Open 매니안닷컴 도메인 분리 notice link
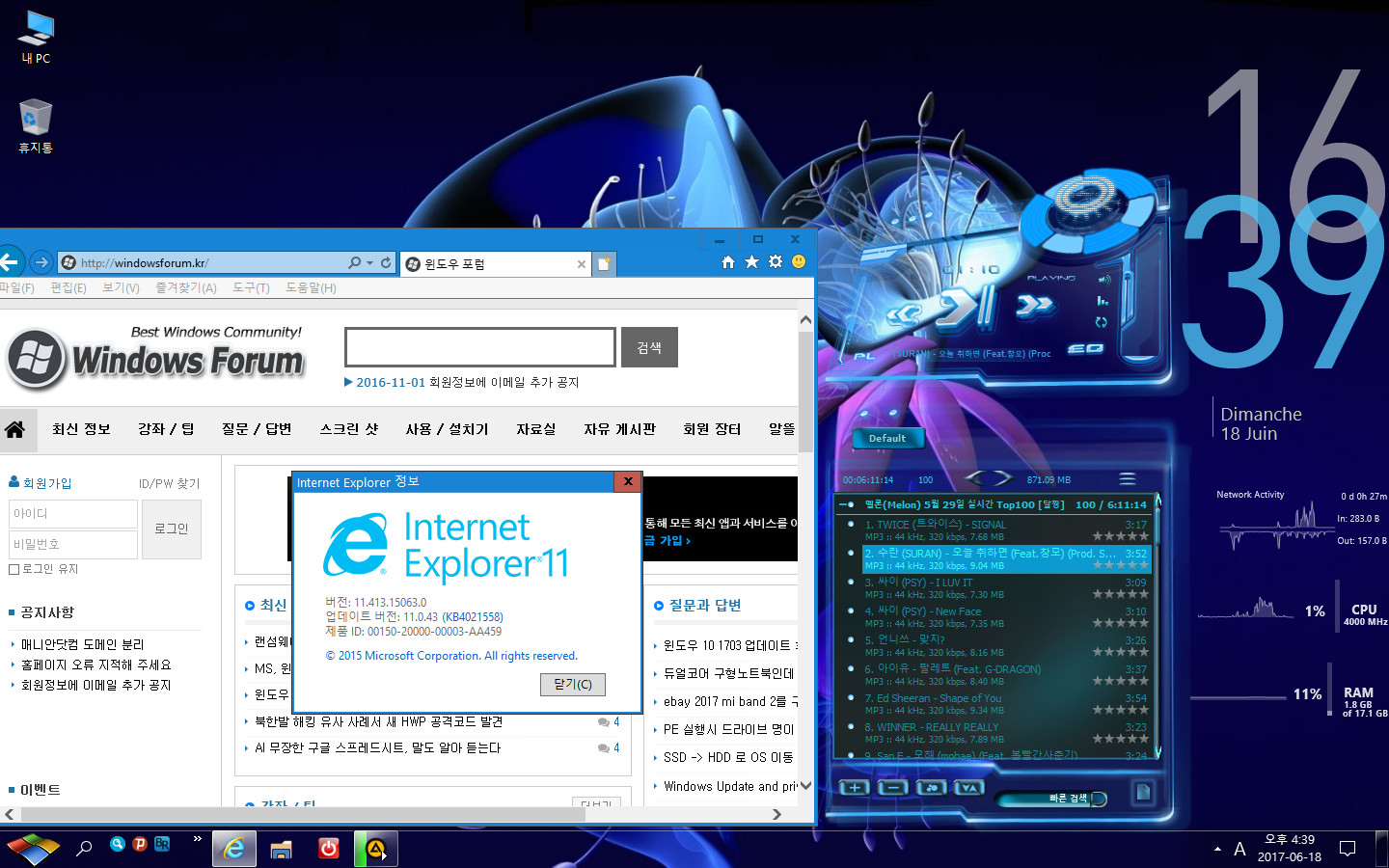This screenshot has height=868, width=1389. [82, 644]
